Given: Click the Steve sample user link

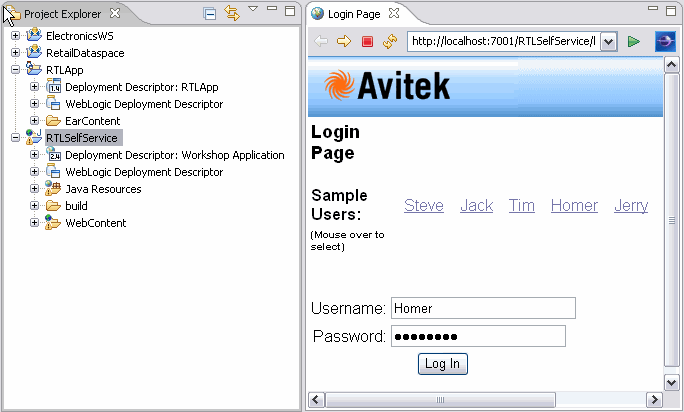Looking at the screenshot, I should (424, 205).
